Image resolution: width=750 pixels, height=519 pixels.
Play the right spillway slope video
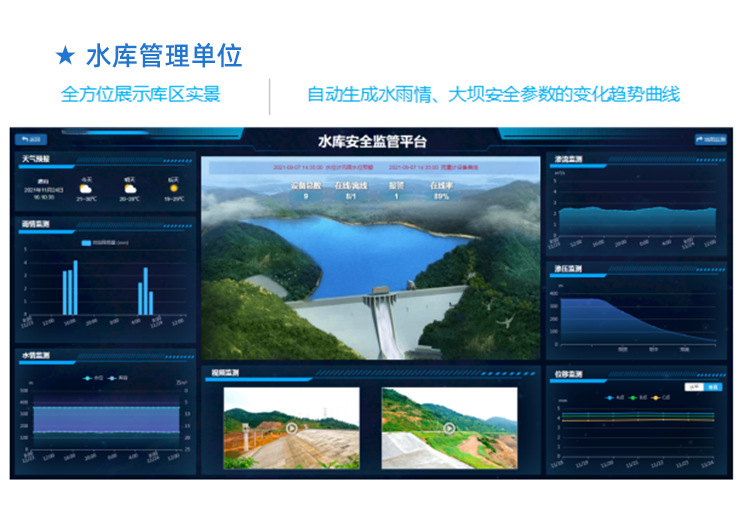449,428
